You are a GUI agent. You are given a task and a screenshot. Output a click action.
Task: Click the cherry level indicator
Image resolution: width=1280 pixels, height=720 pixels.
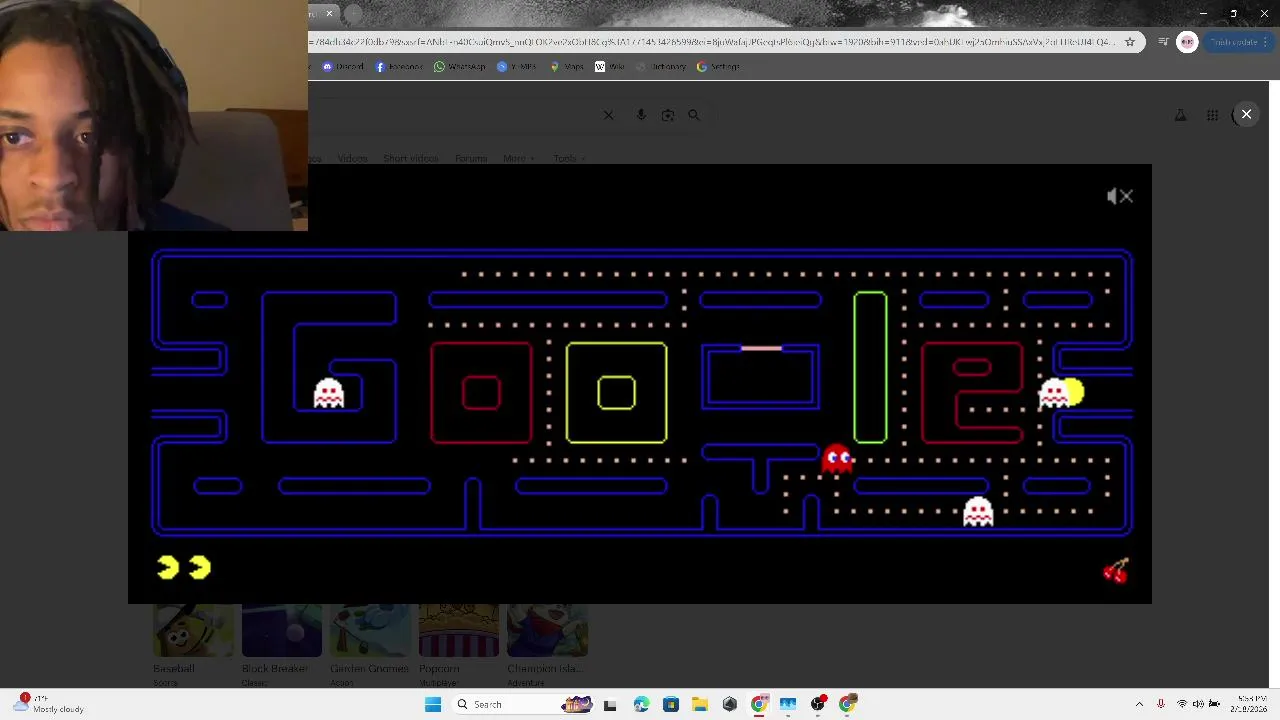[x=1116, y=570]
